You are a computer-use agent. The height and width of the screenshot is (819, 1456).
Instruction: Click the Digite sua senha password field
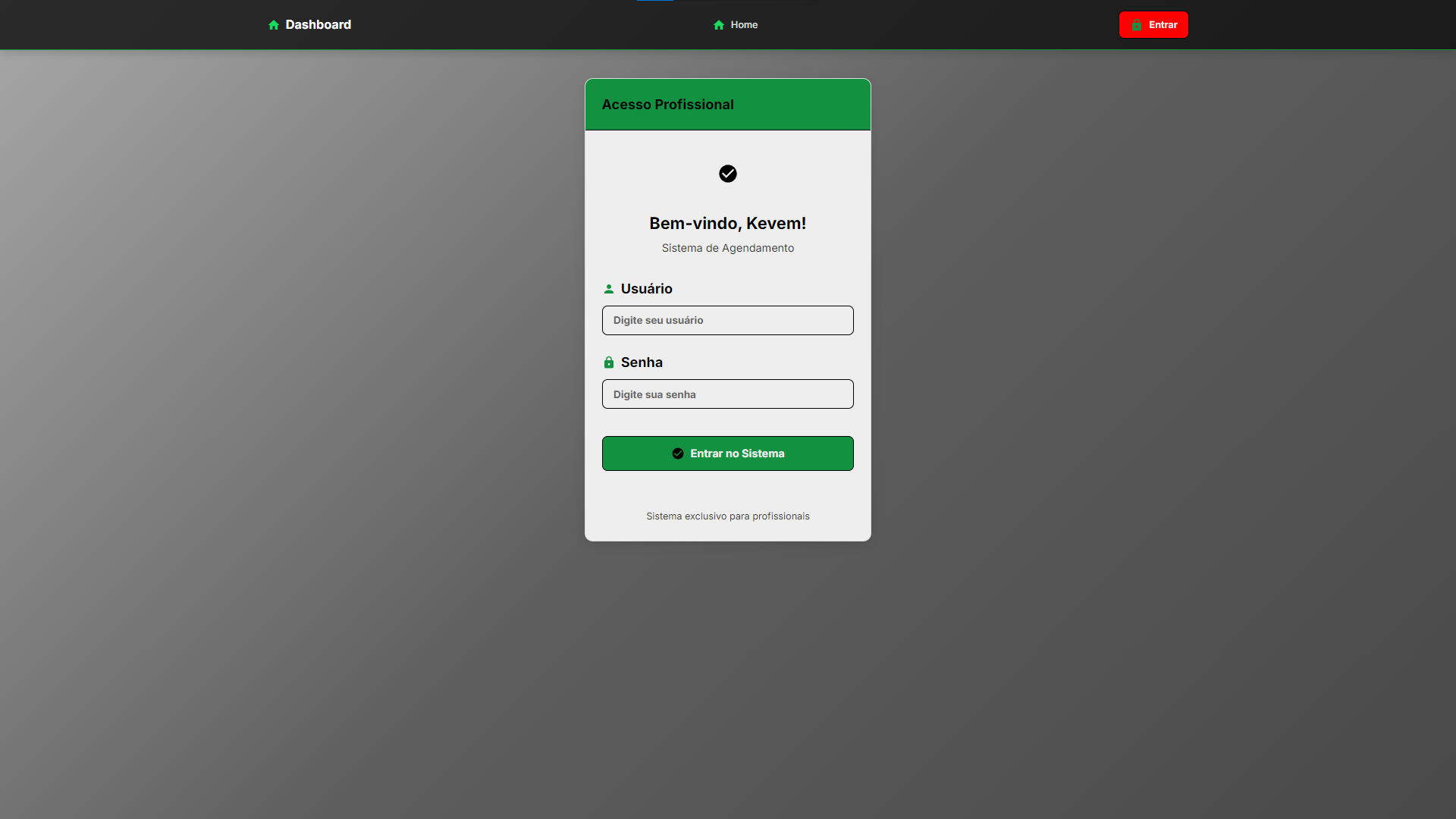tap(727, 394)
